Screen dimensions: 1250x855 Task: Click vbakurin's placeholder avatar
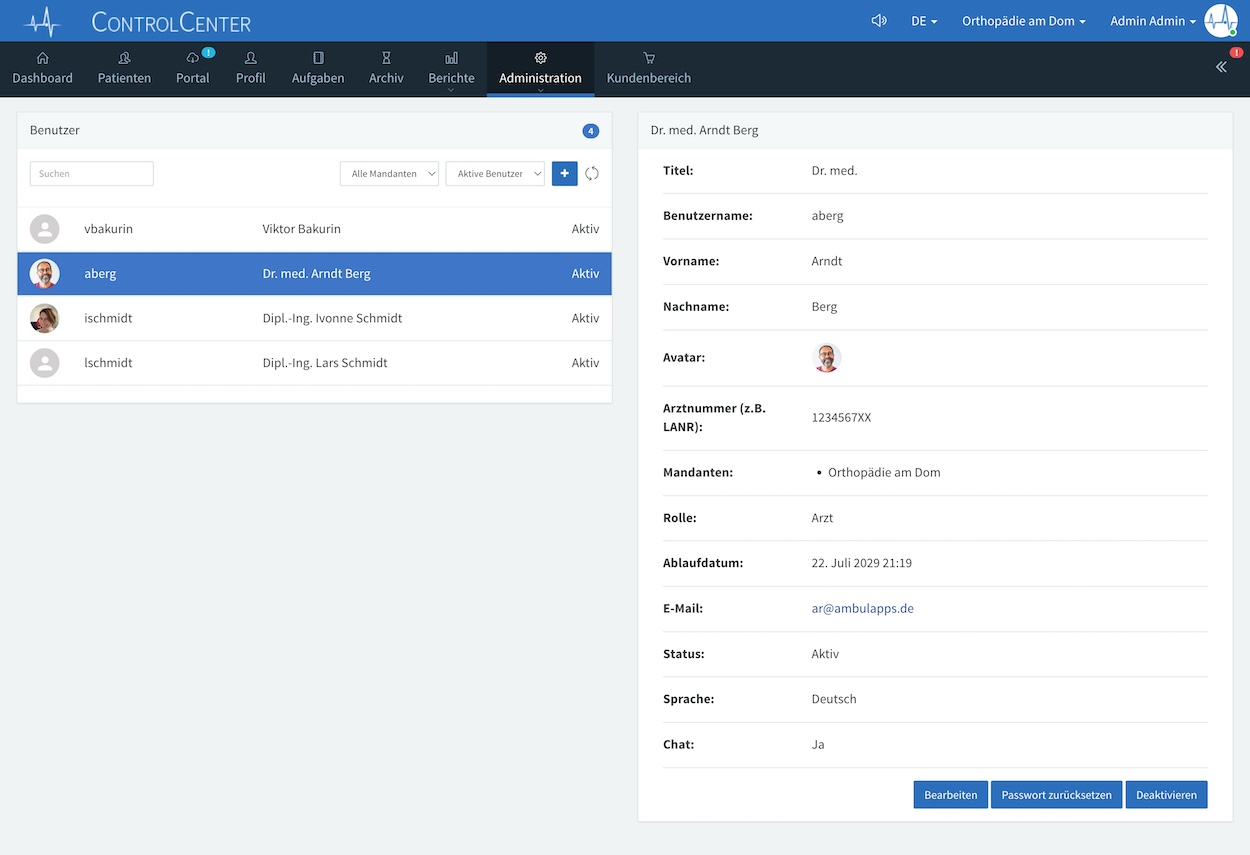tap(45, 229)
